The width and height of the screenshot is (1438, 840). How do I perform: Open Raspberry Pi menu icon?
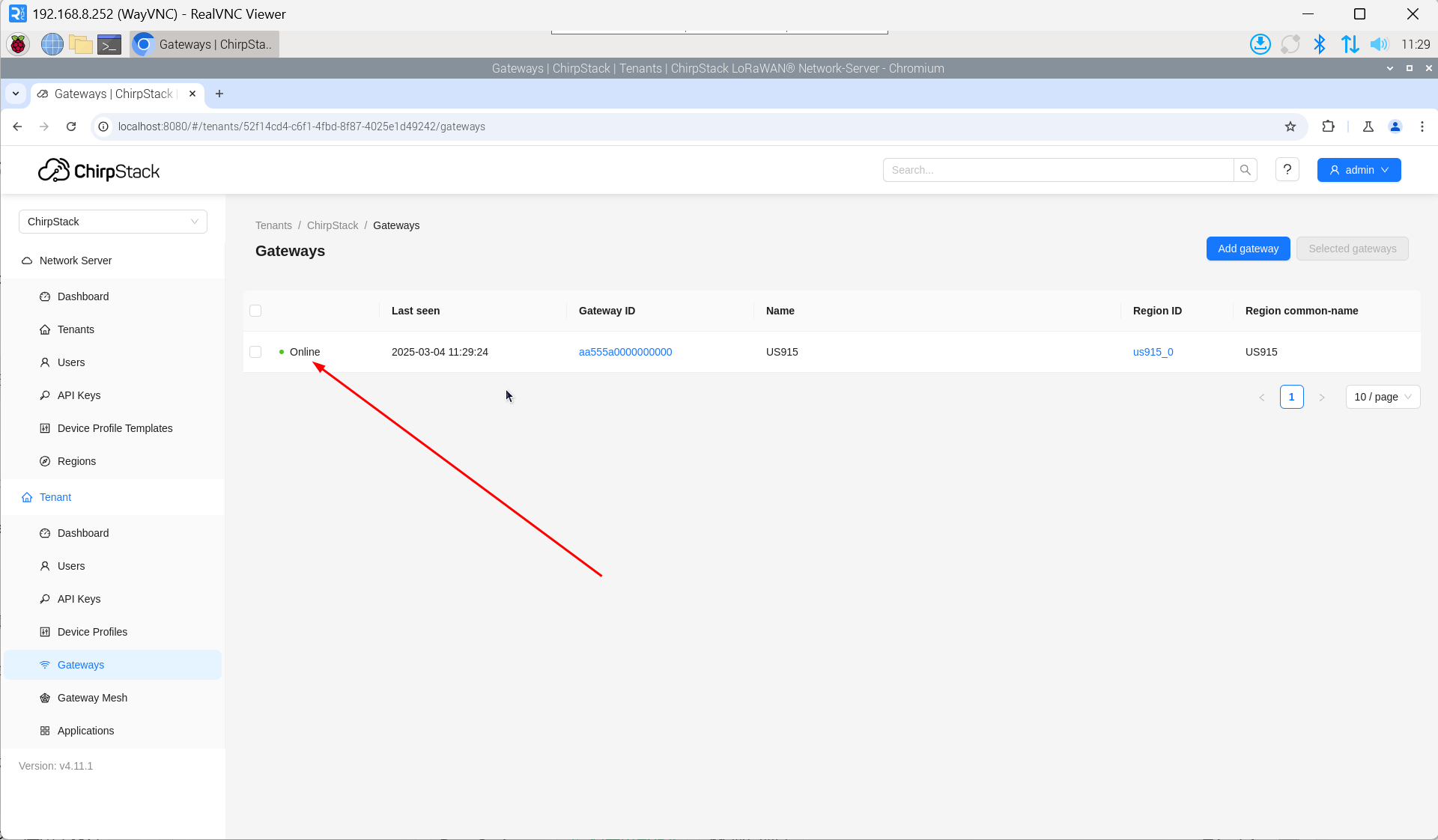tap(18, 44)
